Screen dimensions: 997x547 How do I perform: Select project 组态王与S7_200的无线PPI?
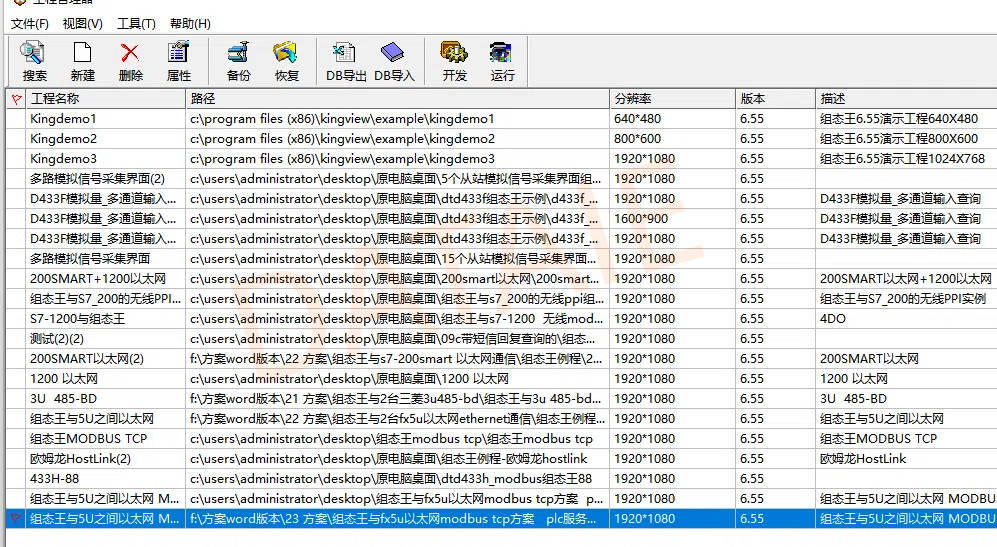point(106,299)
